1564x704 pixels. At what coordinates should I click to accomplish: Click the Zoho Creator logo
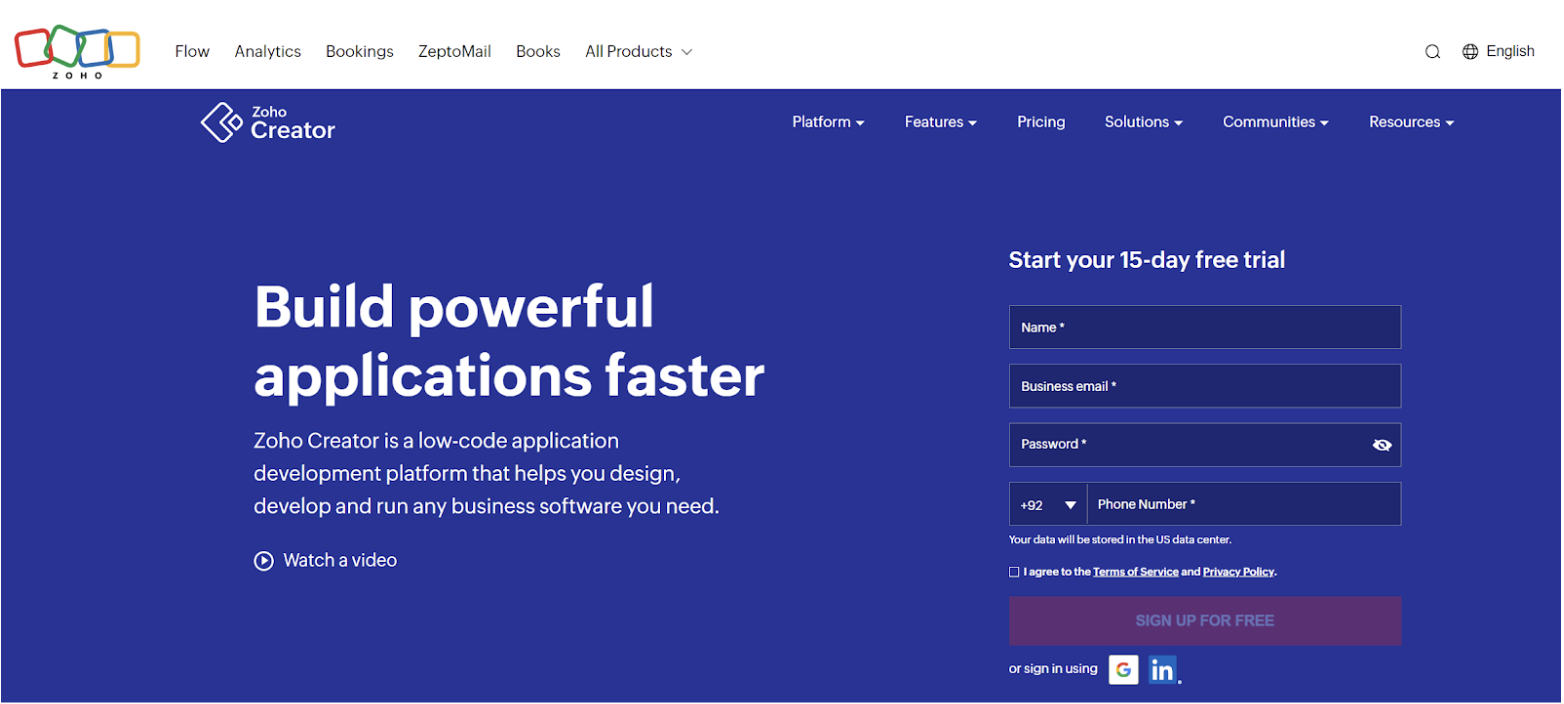tap(268, 122)
